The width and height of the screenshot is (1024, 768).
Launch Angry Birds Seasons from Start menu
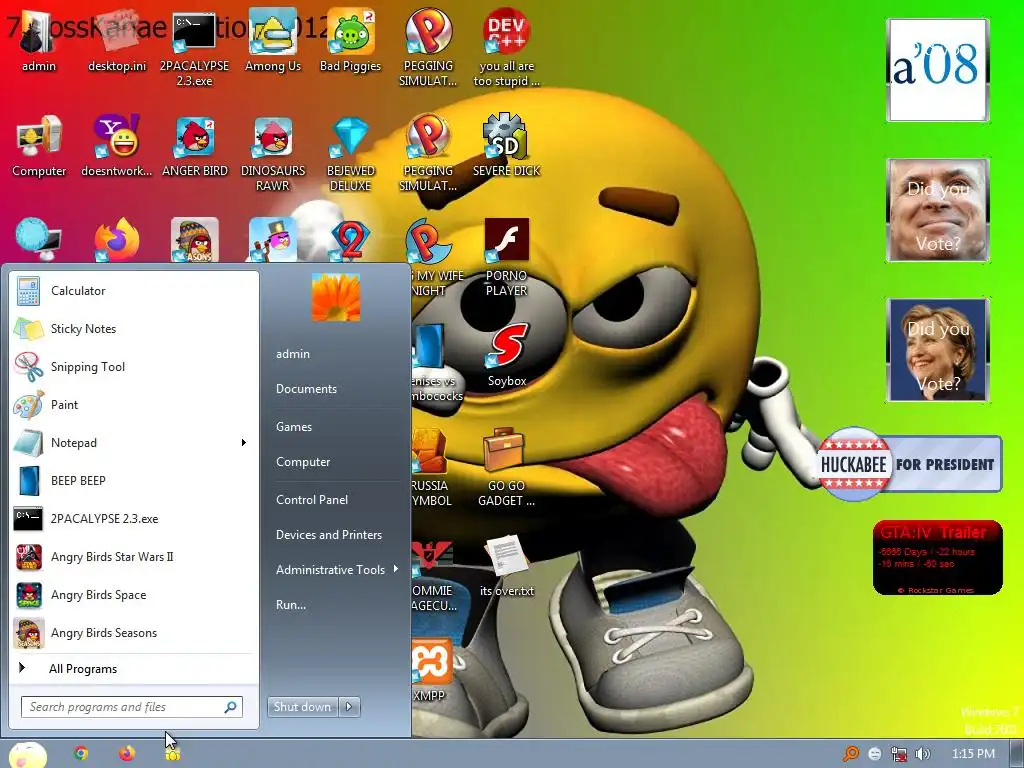pos(133,633)
